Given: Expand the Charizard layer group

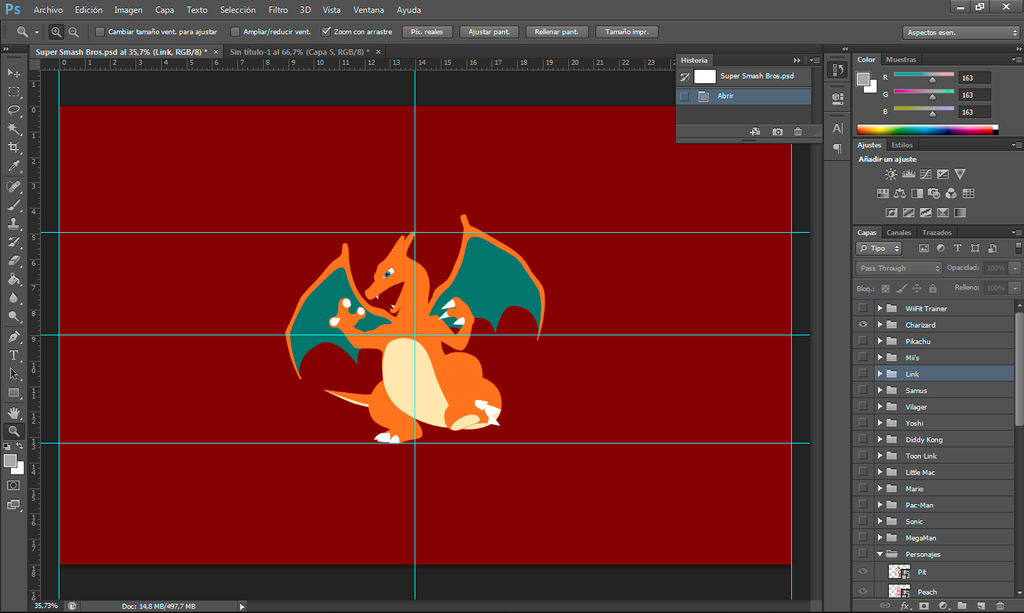Looking at the screenshot, I should point(880,324).
